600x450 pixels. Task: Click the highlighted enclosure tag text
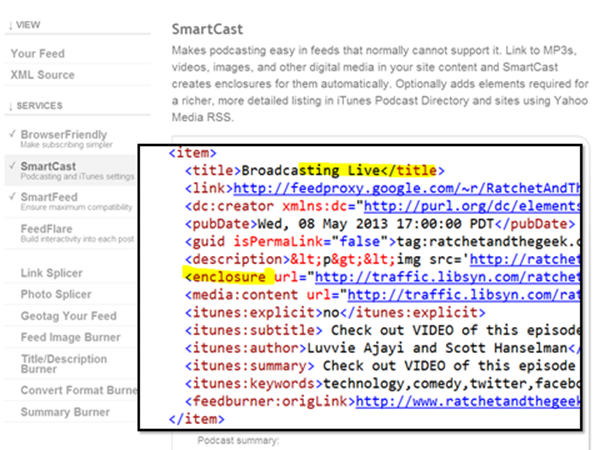(225, 277)
